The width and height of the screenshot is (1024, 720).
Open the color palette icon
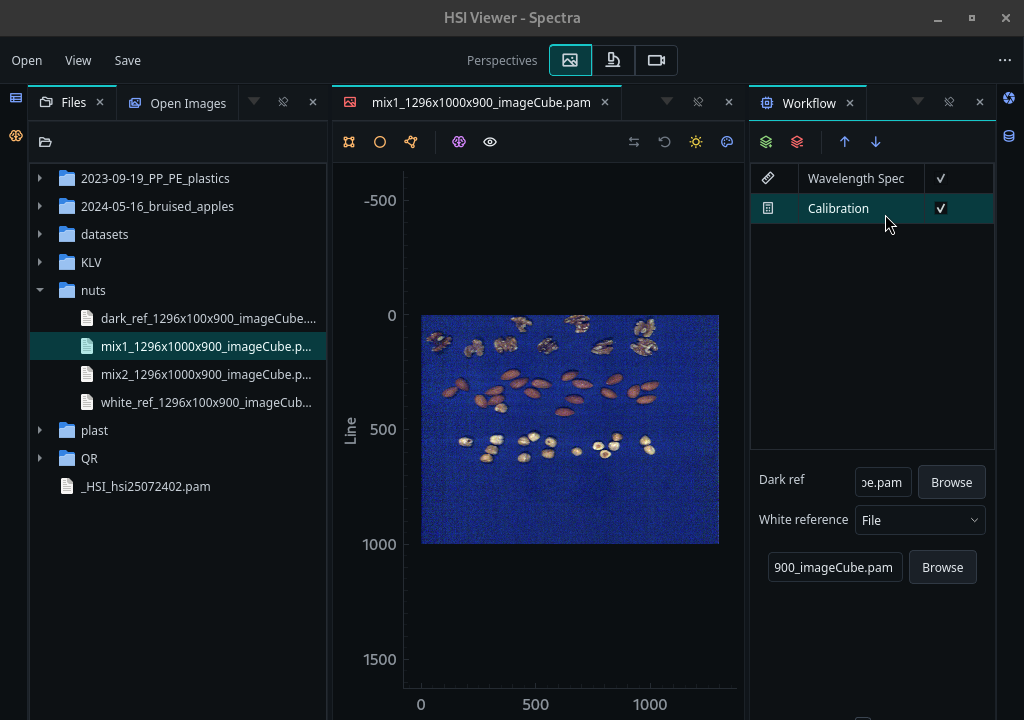(x=727, y=142)
